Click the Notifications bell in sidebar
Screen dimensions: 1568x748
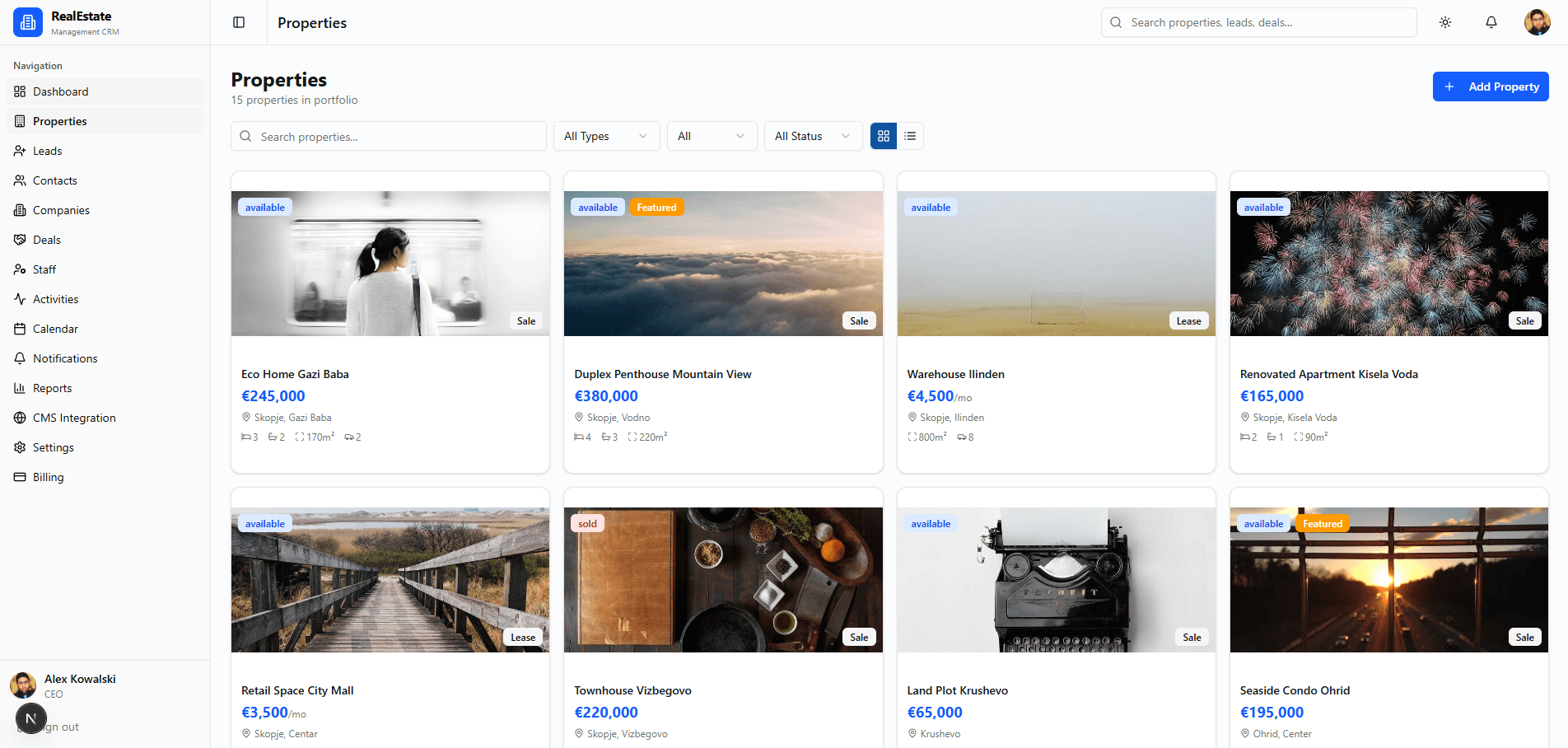pyautogui.click(x=20, y=358)
